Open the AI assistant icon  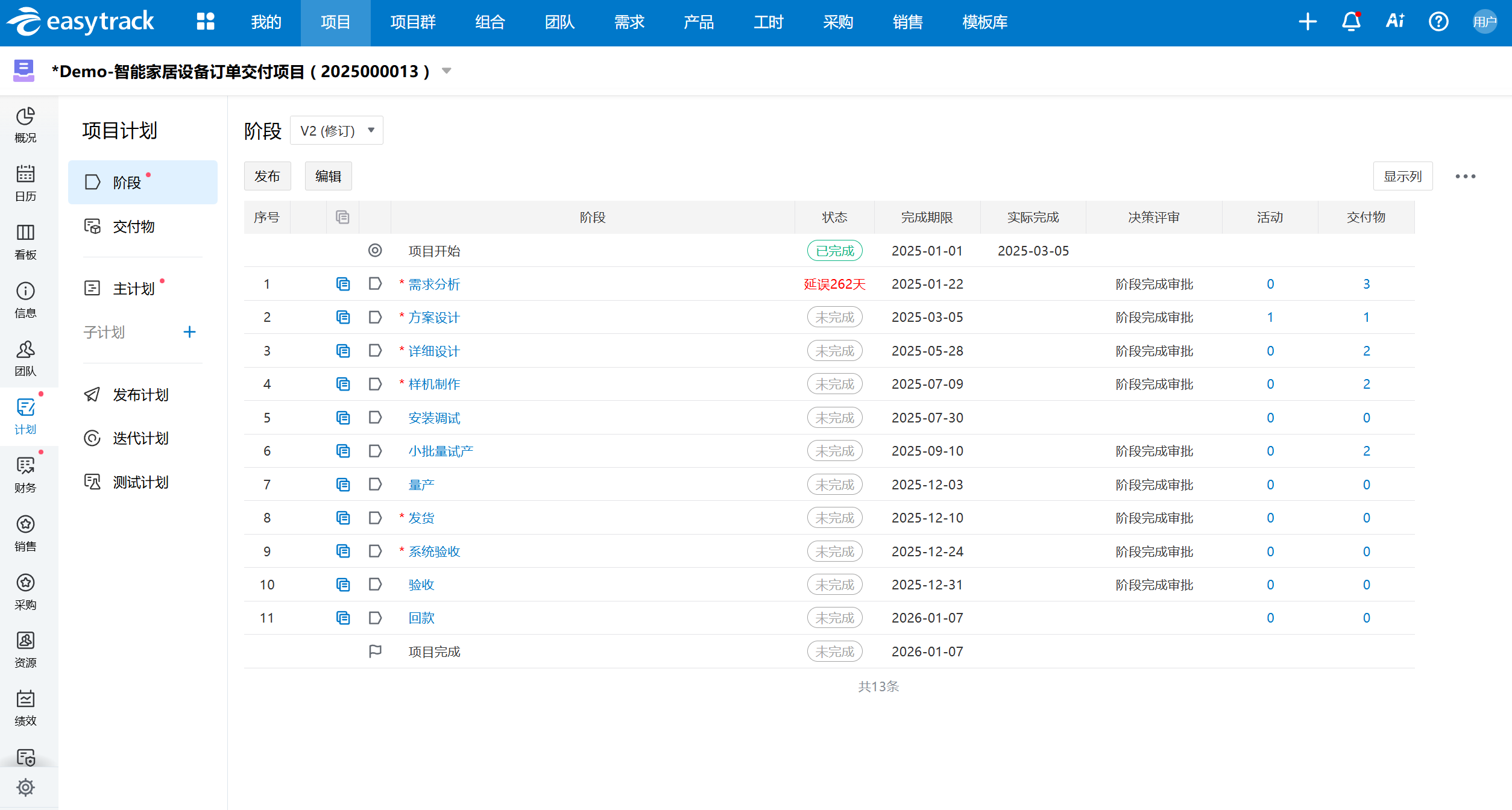(x=1394, y=22)
